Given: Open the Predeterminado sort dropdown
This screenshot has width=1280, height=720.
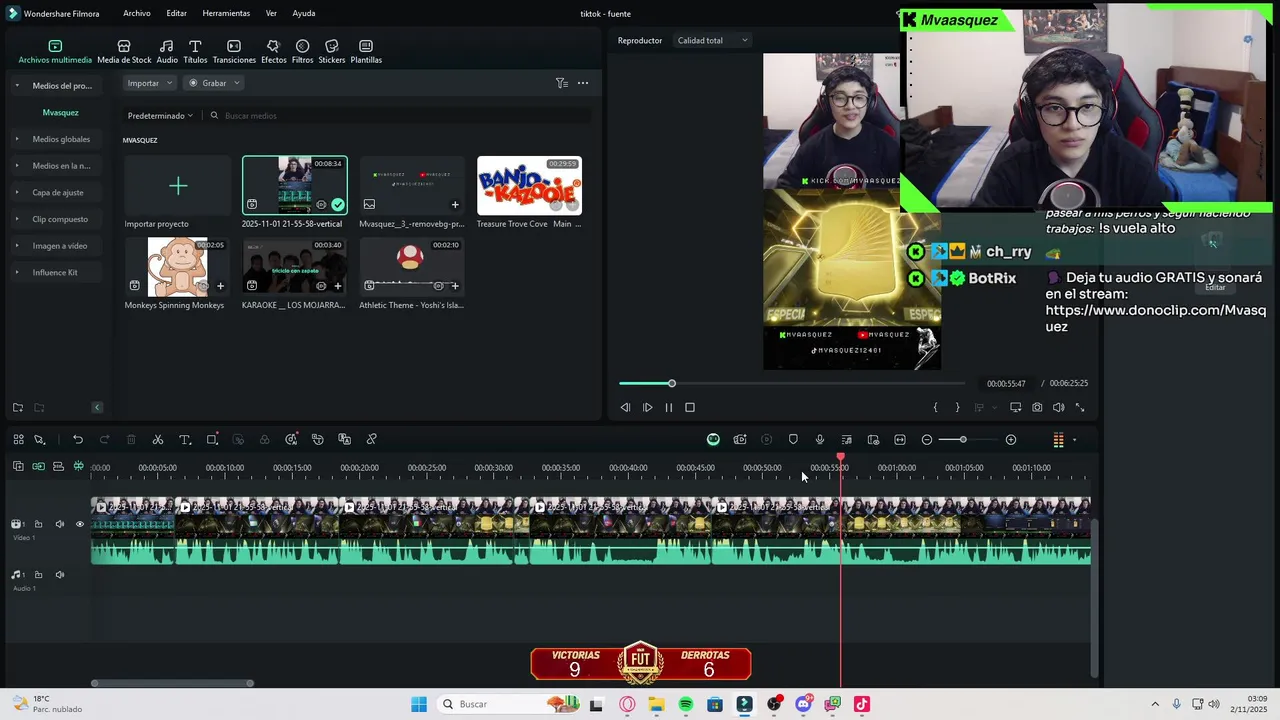Looking at the screenshot, I should coord(160,116).
